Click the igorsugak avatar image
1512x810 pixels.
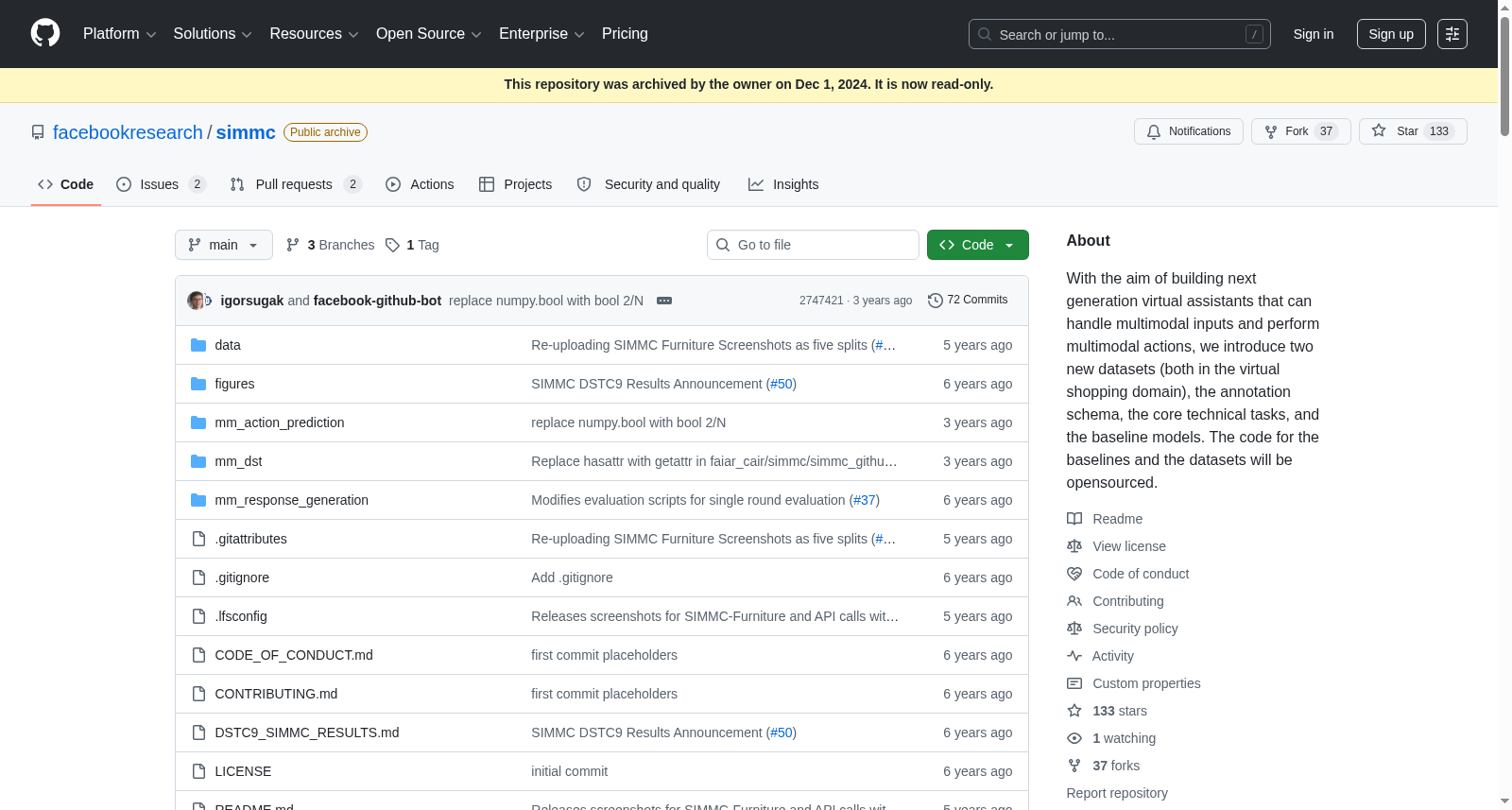tap(197, 301)
